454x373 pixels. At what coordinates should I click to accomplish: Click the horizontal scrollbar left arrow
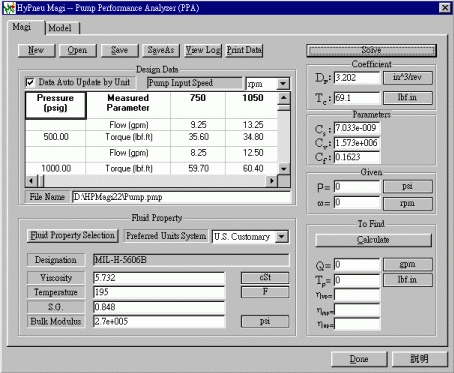[31, 181]
